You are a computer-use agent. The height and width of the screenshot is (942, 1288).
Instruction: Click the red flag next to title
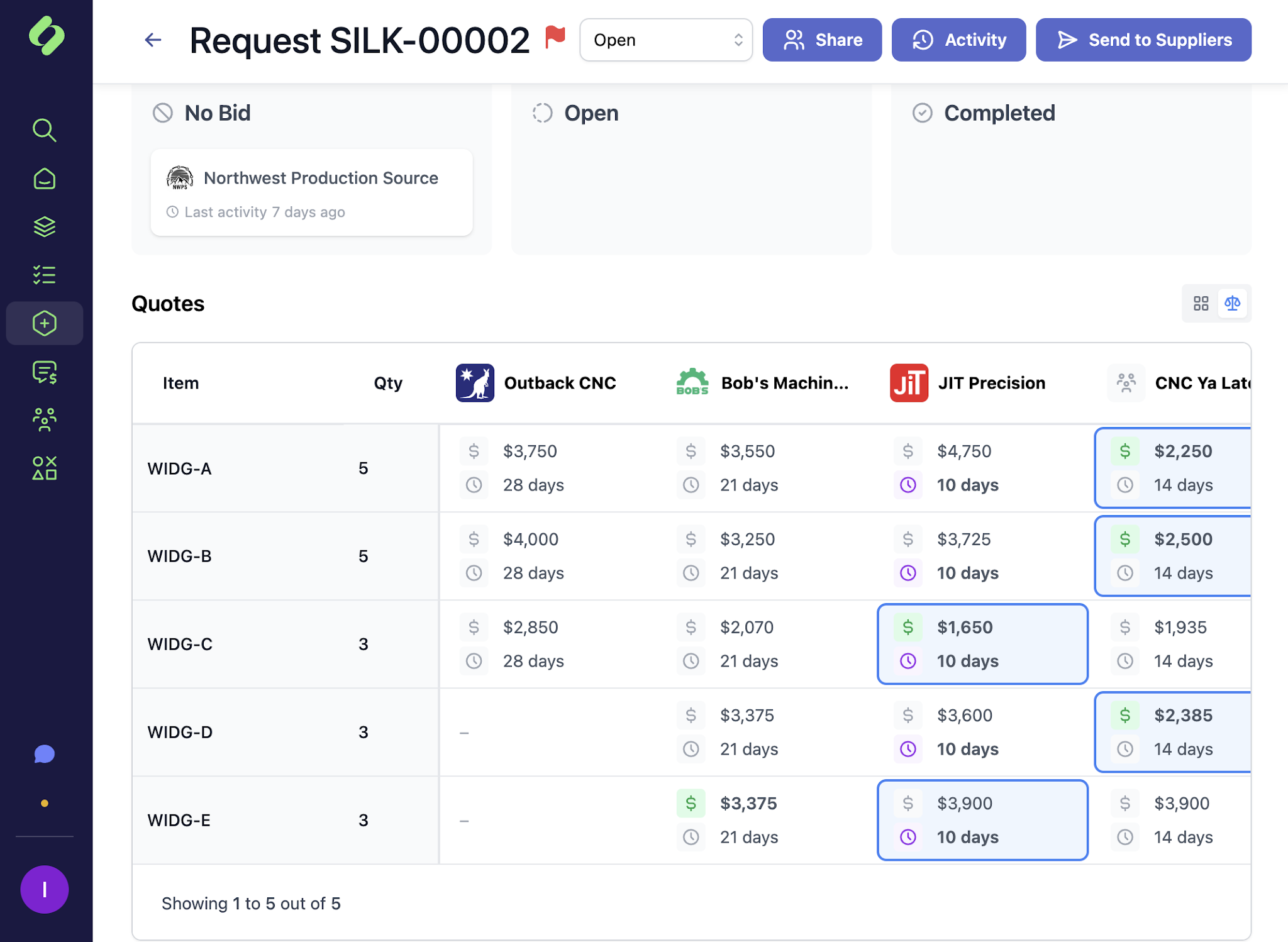point(555,38)
